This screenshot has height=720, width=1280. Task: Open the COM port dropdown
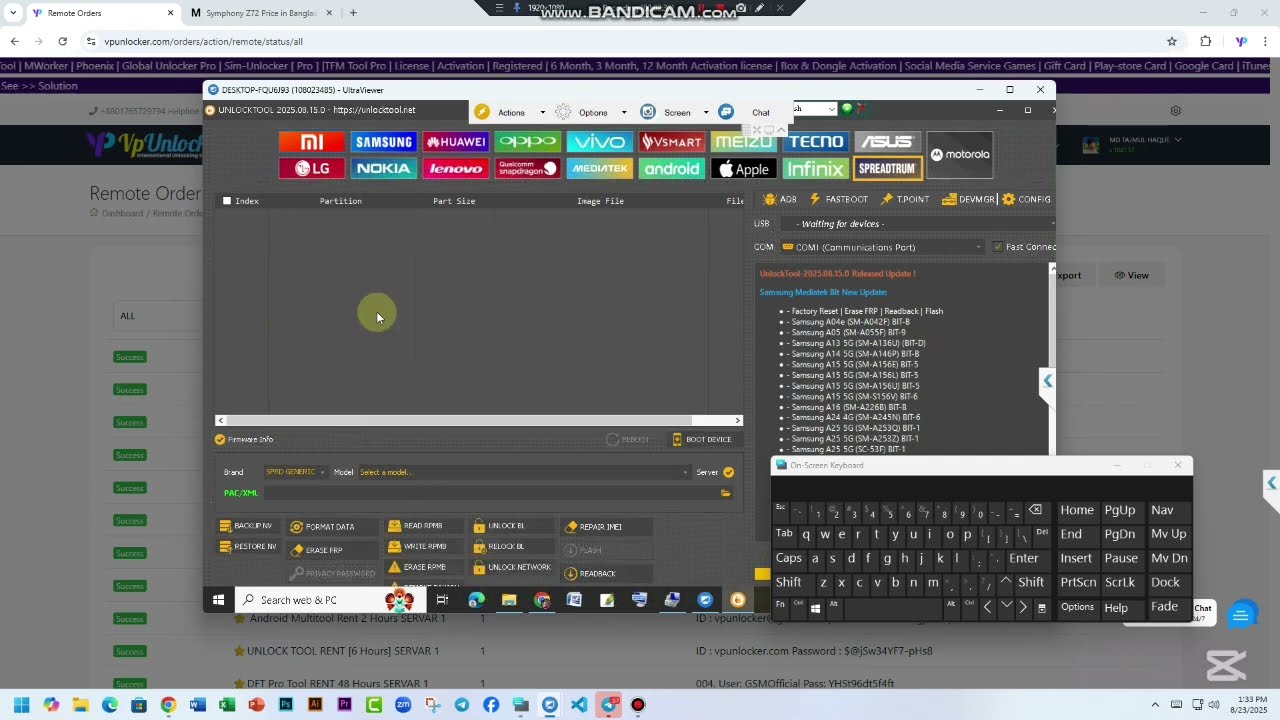883,247
